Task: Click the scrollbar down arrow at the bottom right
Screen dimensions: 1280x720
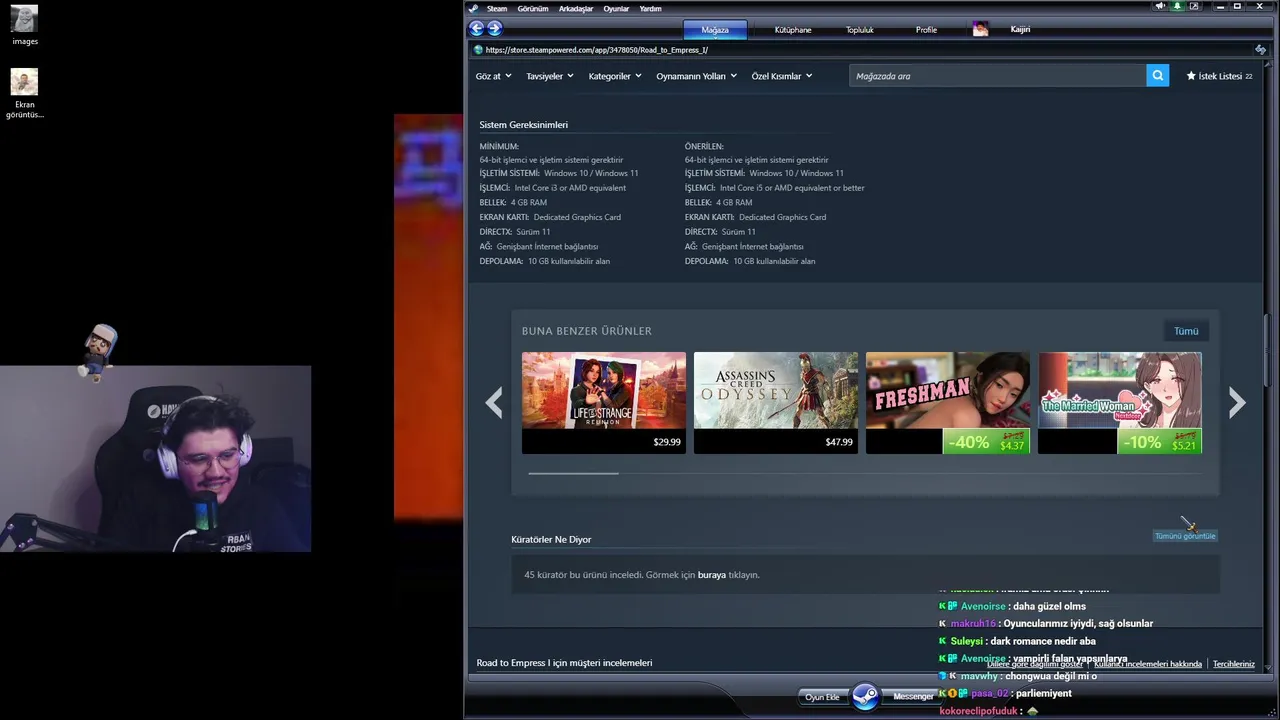Action: [1266, 666]
